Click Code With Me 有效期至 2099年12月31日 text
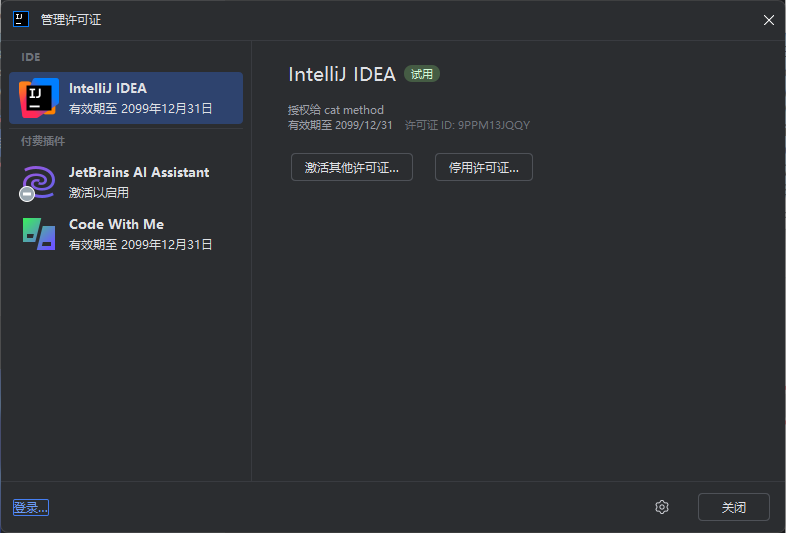Screen dimensions: 786x533 click(140, 245)
